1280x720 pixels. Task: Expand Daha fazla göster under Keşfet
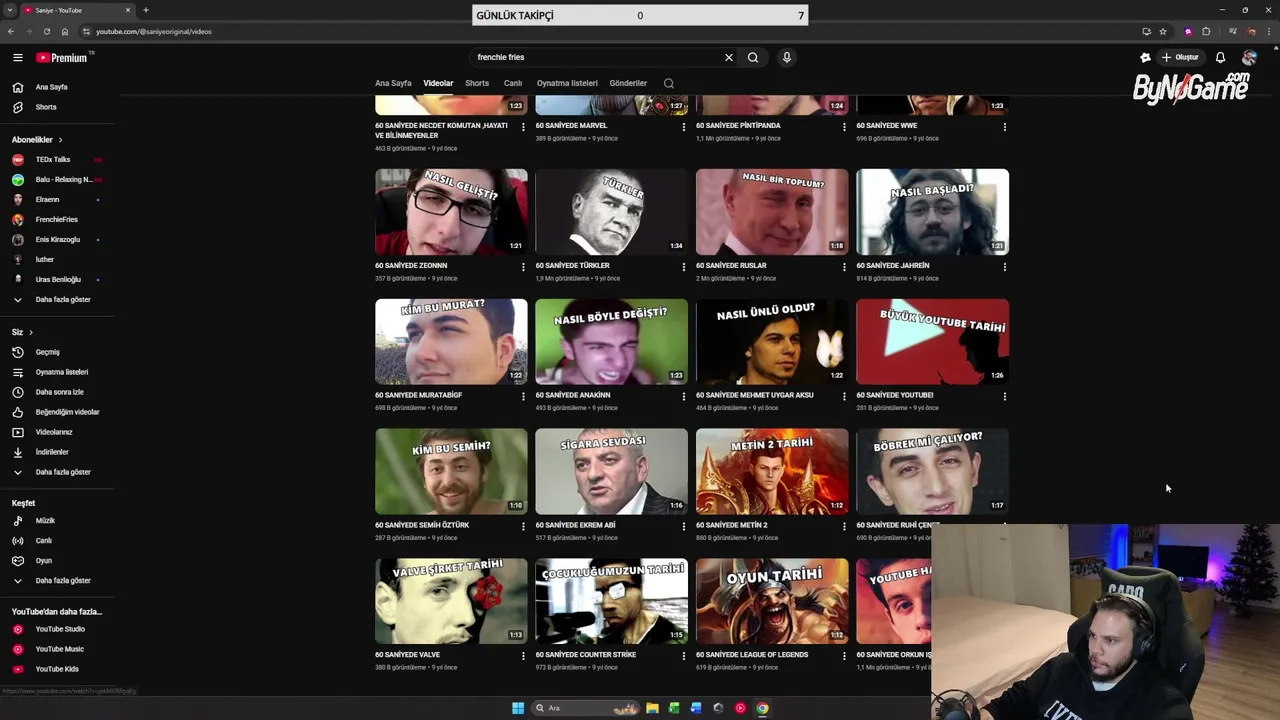click(x=62, y=580)
